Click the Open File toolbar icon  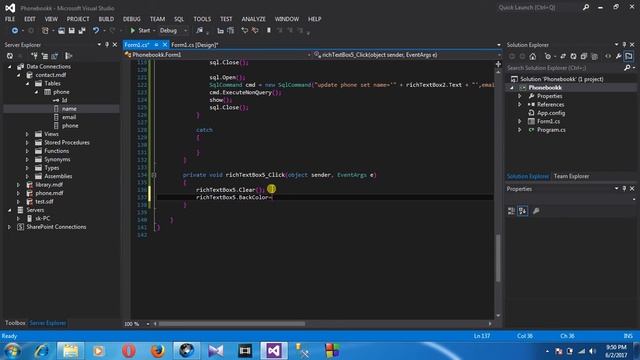coord(61,31)
